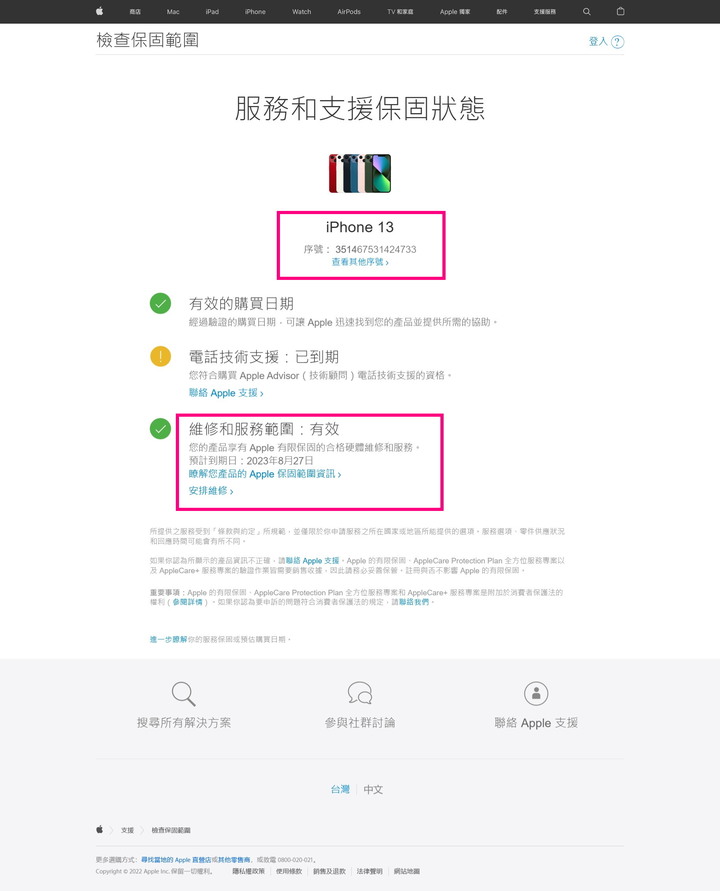
Task: Open the search magnifier in navigation bar
Action: 586,11
